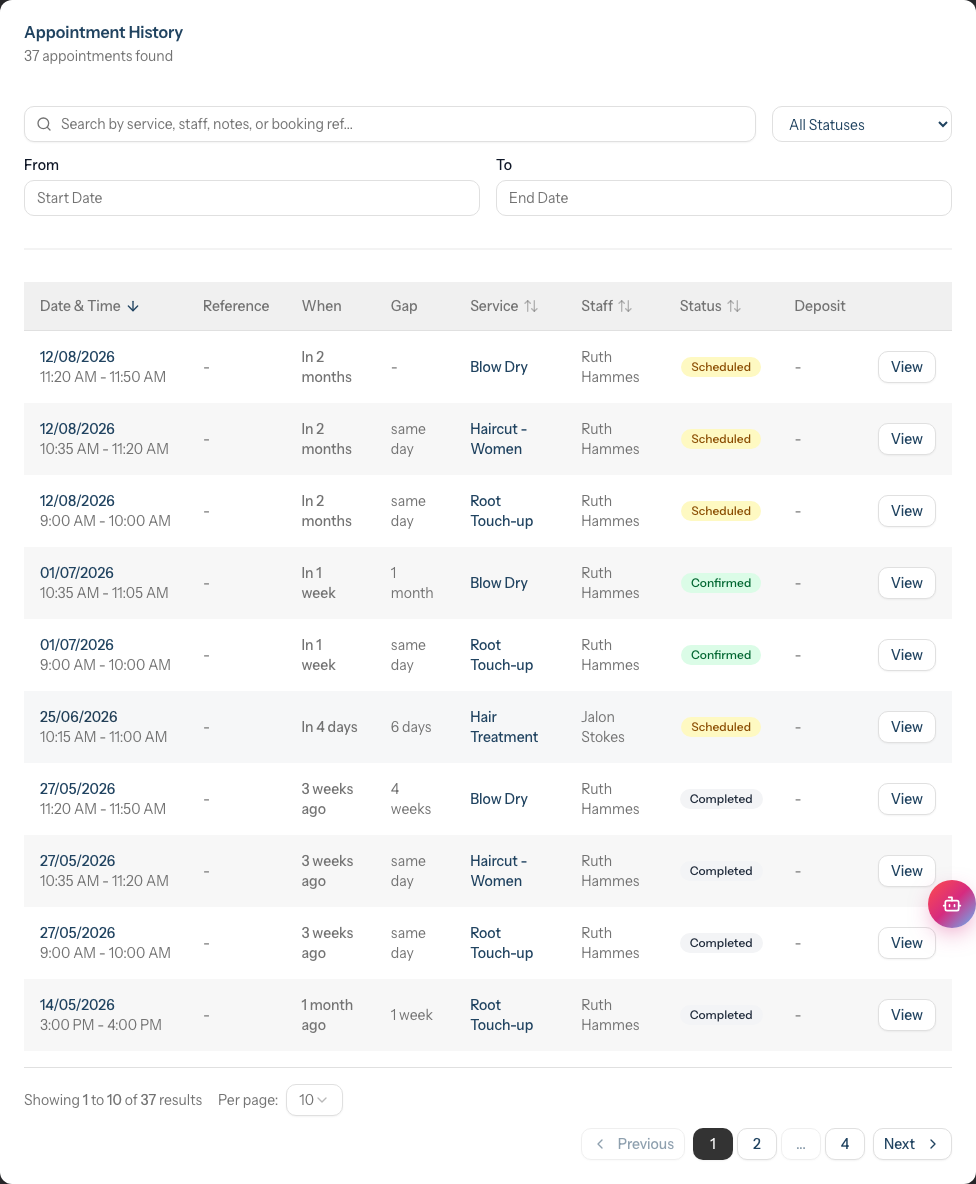Screen dimensions: 976x1184
Task: Click the 10:15 AM - 11:00 AM time
Action: click(103, 737)
